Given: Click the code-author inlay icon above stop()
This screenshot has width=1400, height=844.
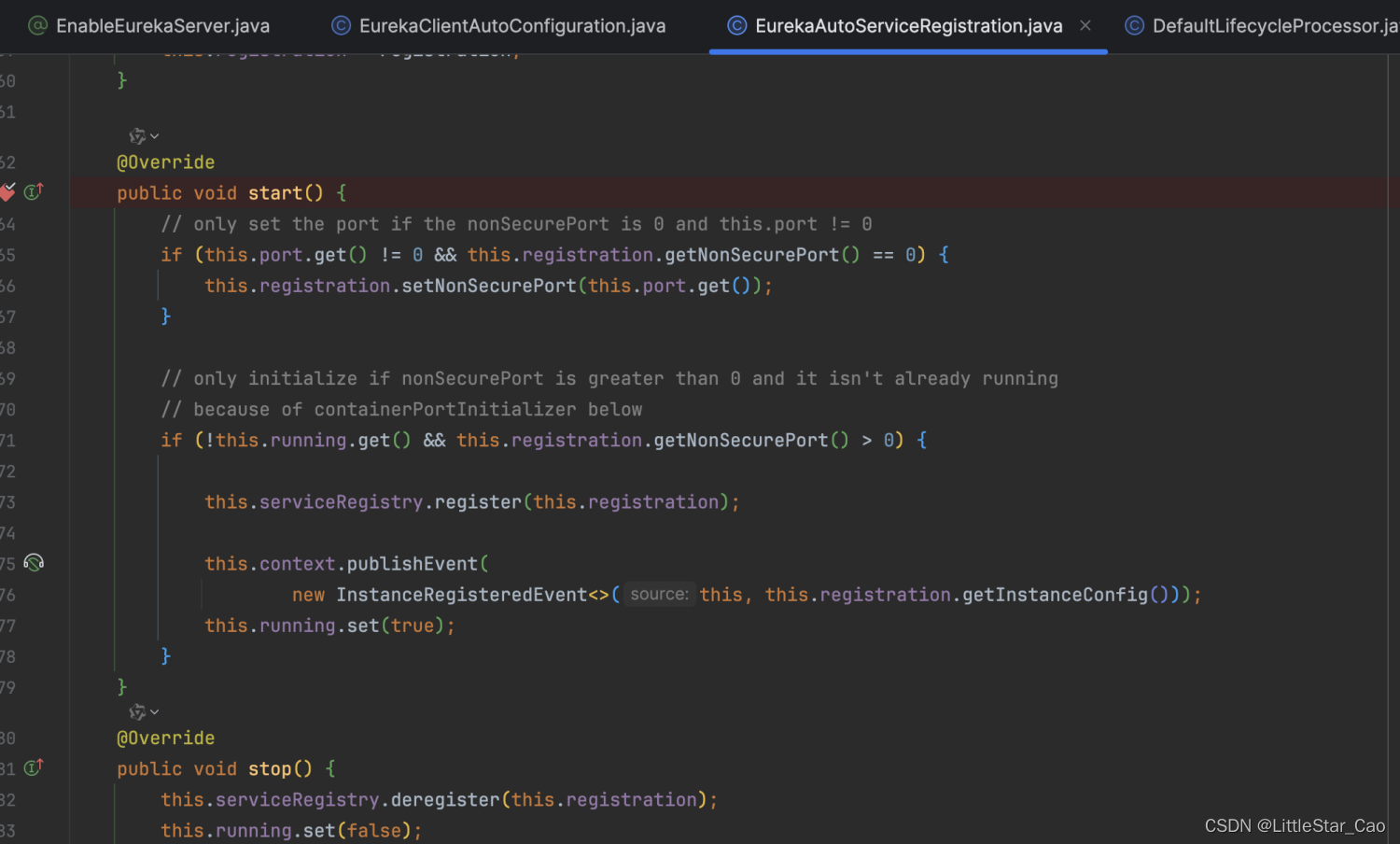Looking at the screenshot, I should 137,712.
